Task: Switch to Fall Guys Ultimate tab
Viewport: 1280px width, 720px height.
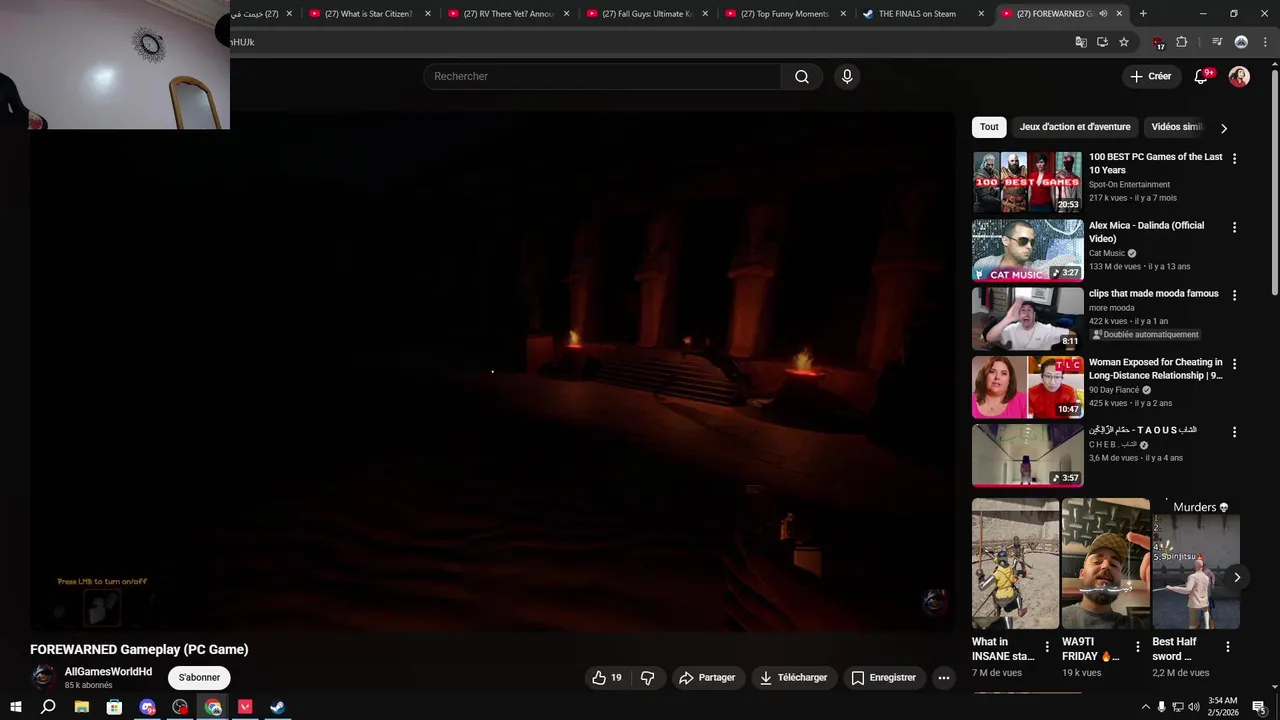Action: pyautogui.click(x=645, y=14)
